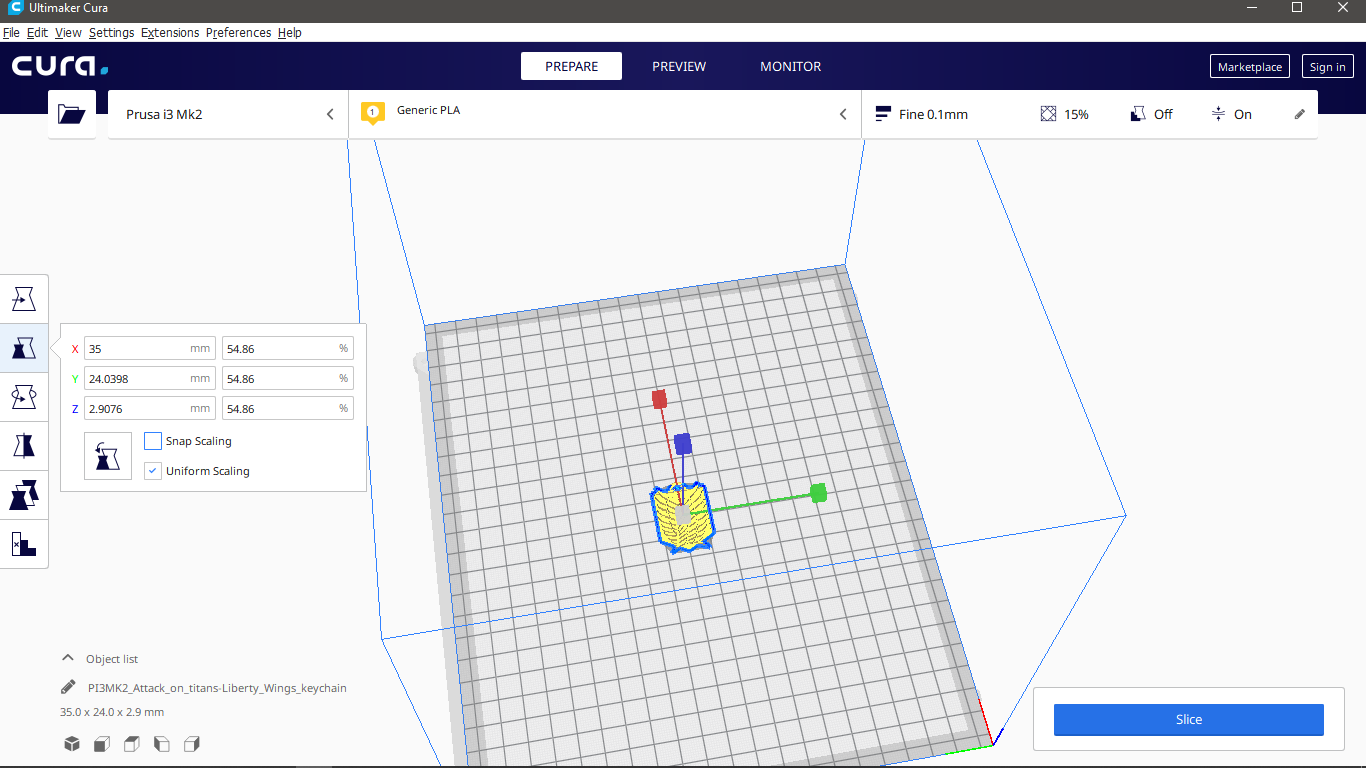Switch to the PREVIEW stage
1366x768 pixels.
[679, 66]
